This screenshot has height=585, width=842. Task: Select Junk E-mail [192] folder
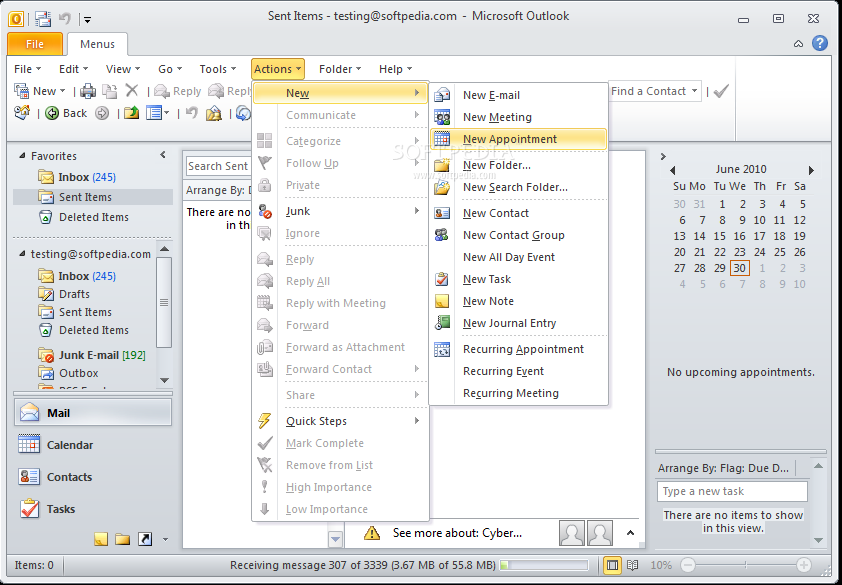click(92, 355)
